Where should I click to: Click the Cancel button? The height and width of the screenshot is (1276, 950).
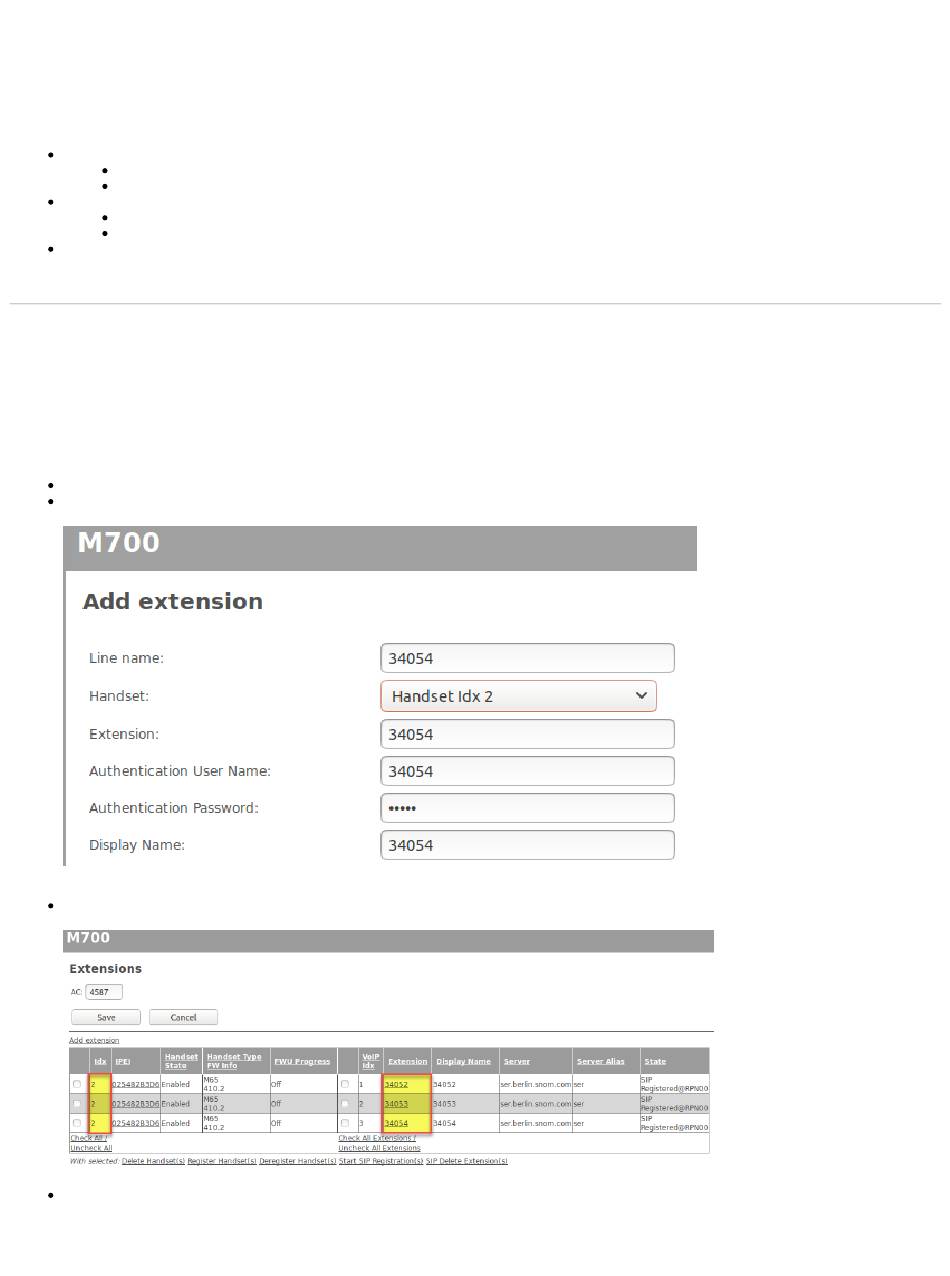pos(183,1017)
